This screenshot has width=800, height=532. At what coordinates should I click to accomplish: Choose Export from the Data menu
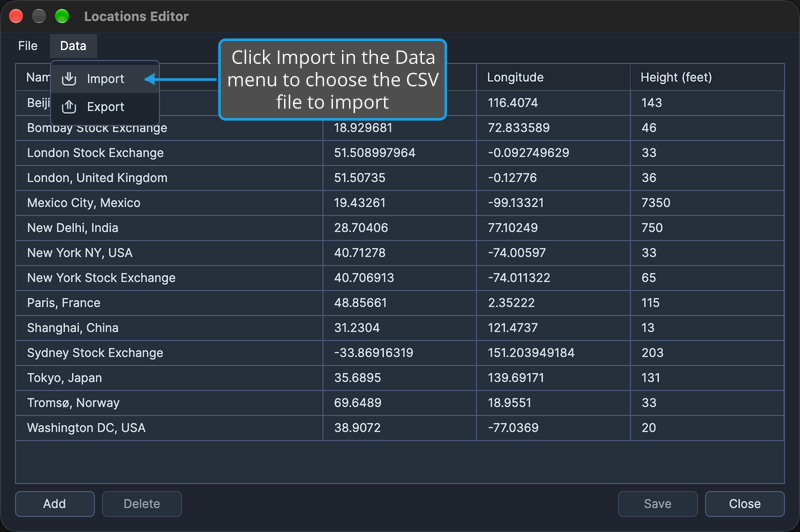[105, 107]
